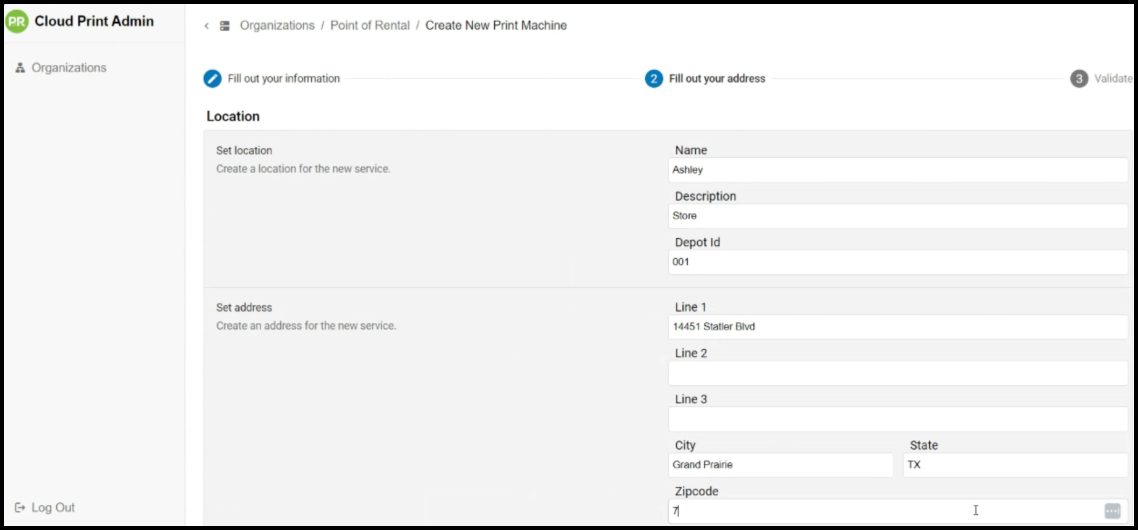Click the Log Out arrow icon
This screenshot has width=1138, height=530.
(20, 508)
